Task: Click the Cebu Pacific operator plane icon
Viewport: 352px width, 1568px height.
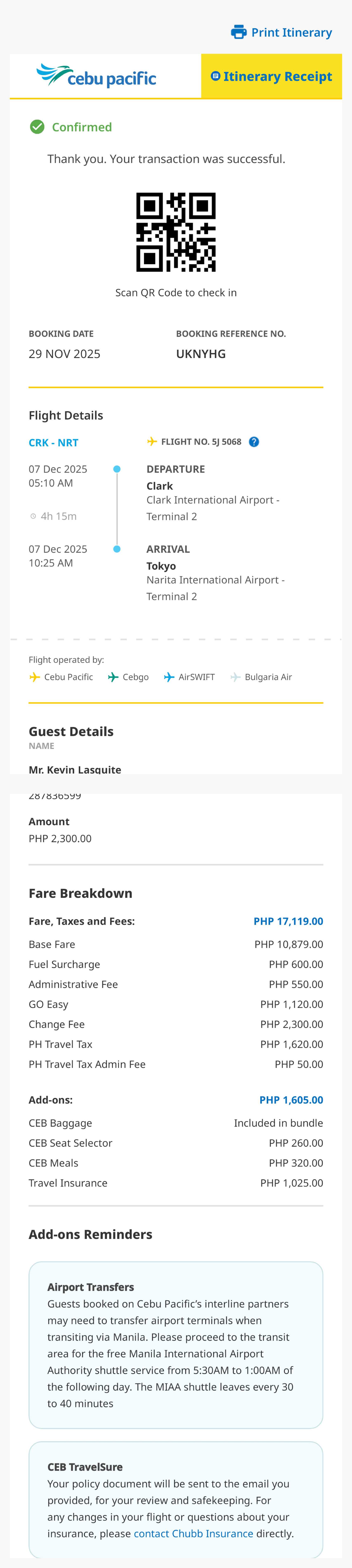Action: point(35,677)
